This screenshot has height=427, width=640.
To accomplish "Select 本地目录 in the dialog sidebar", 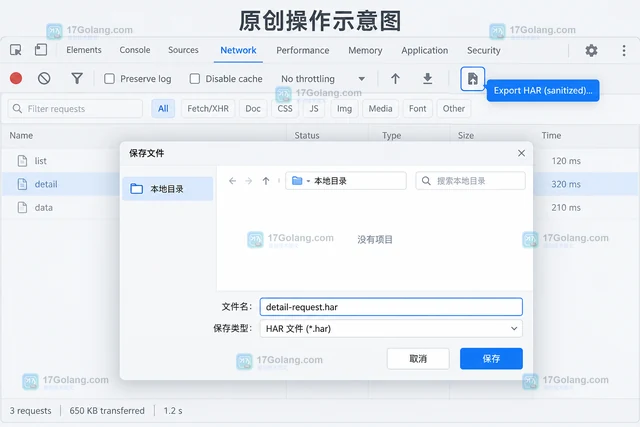I will coord(167,189).
